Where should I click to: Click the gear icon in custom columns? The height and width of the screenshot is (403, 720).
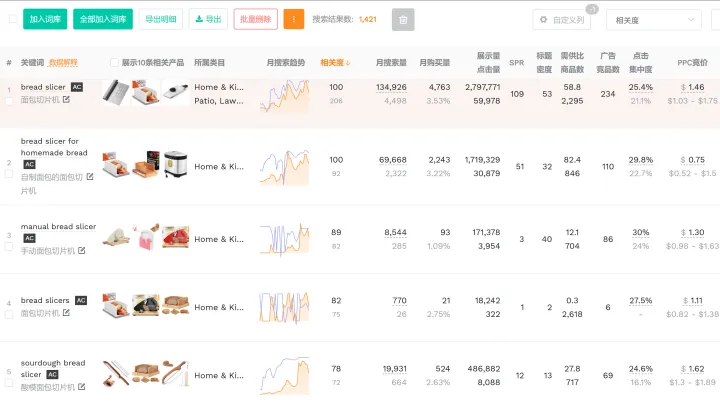click(544, 20)
